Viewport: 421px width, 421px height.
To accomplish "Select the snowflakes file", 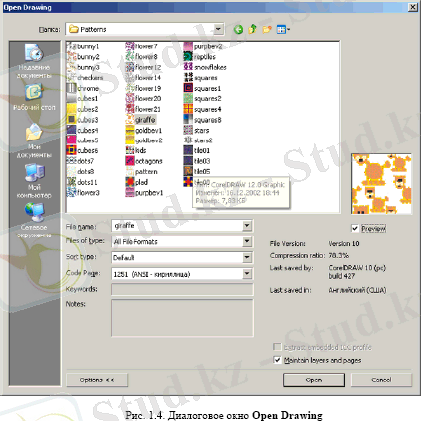I will pyautogui.click(x=205, y=67).
